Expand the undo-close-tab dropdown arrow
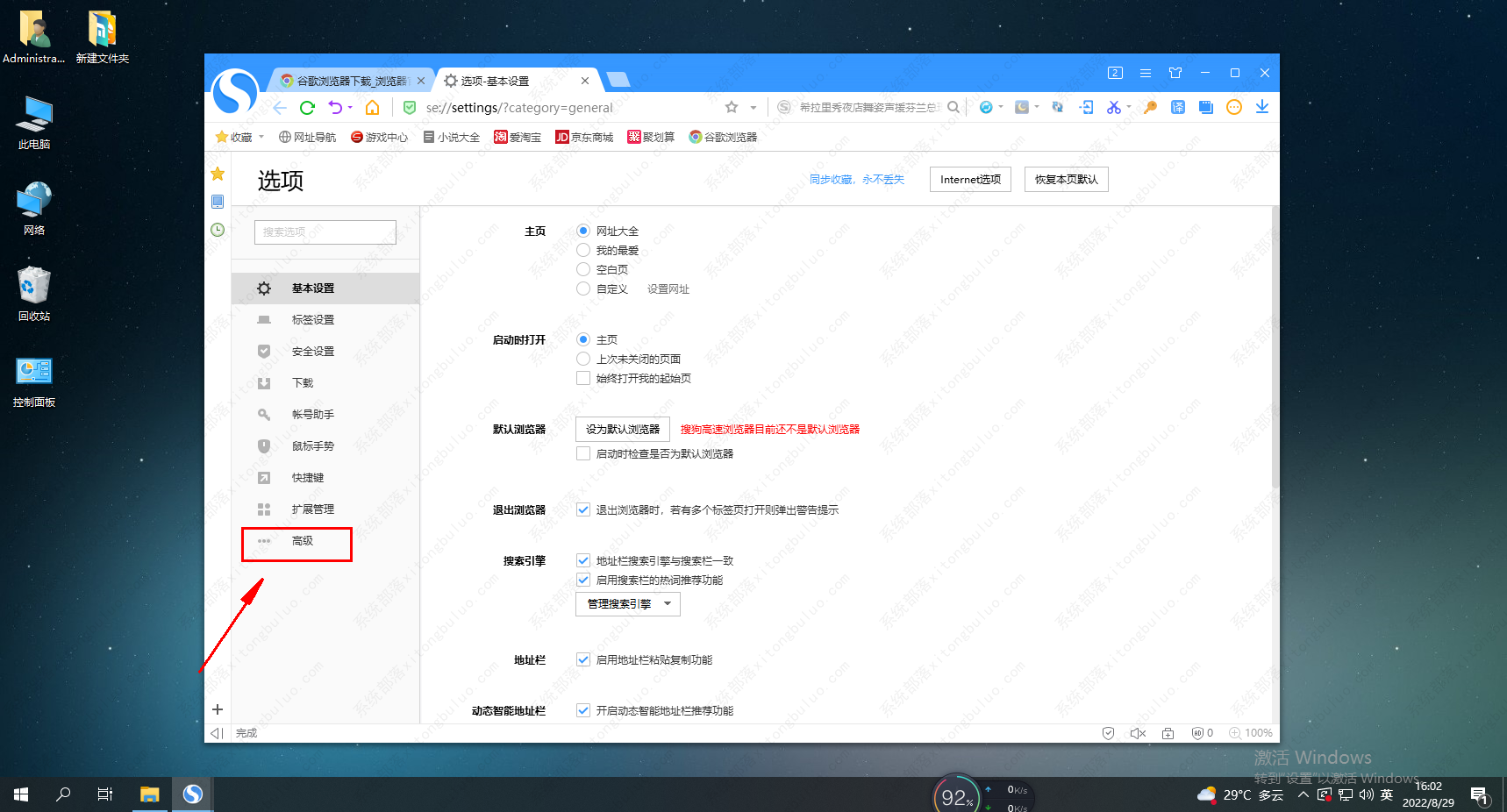Viewport: 1507px width, 812px height. (x=350, y=108)
